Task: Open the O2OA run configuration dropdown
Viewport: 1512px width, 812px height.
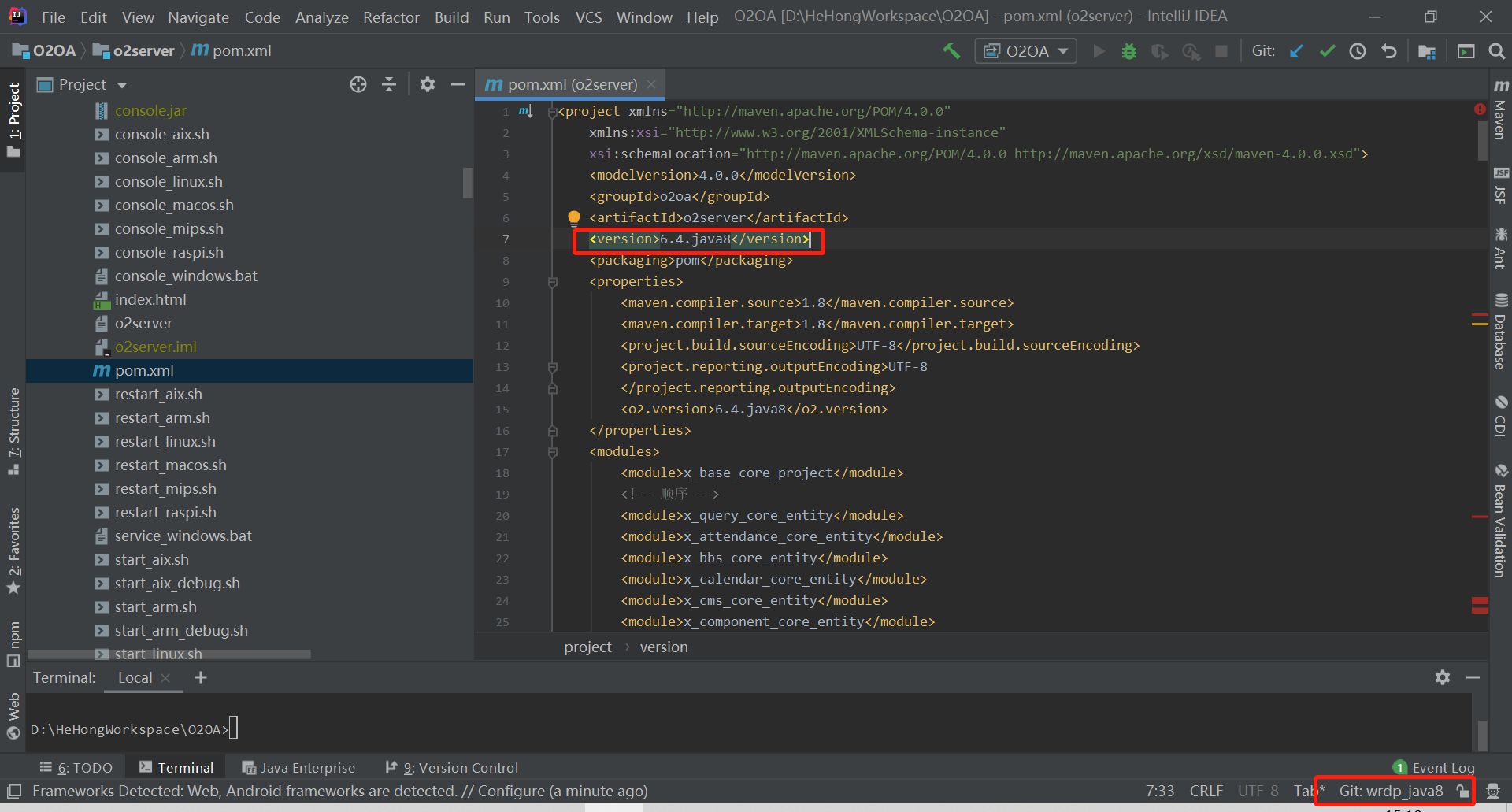Action: [x=1026, y=51]
